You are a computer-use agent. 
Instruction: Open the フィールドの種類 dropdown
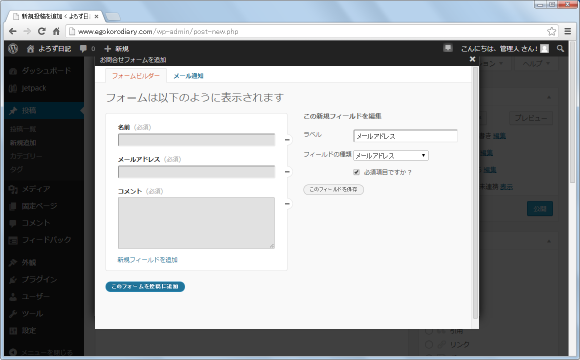(391, 155)
